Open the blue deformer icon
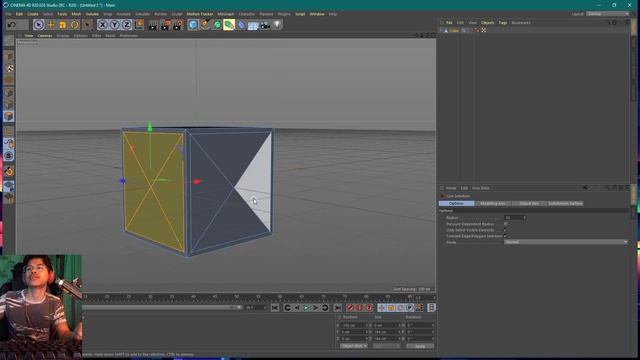 pyautogui.click(x=241, y=25)
